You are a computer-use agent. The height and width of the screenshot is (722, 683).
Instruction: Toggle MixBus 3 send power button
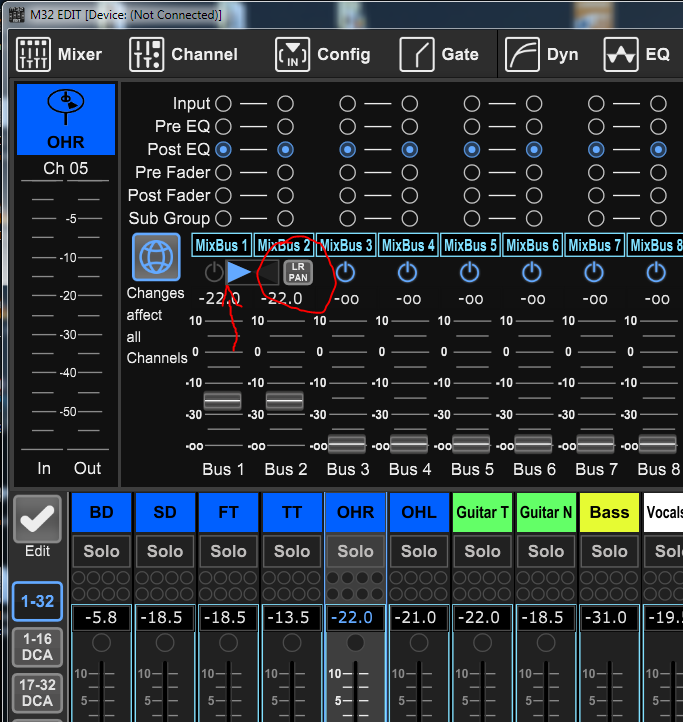click(345, 272)
